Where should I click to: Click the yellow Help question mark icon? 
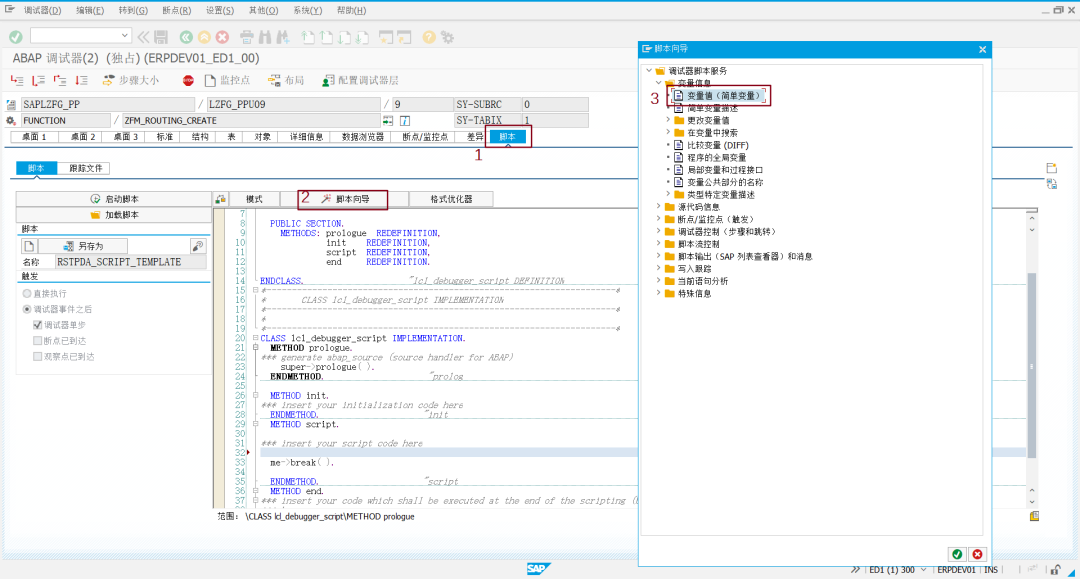tap(429, 37)
